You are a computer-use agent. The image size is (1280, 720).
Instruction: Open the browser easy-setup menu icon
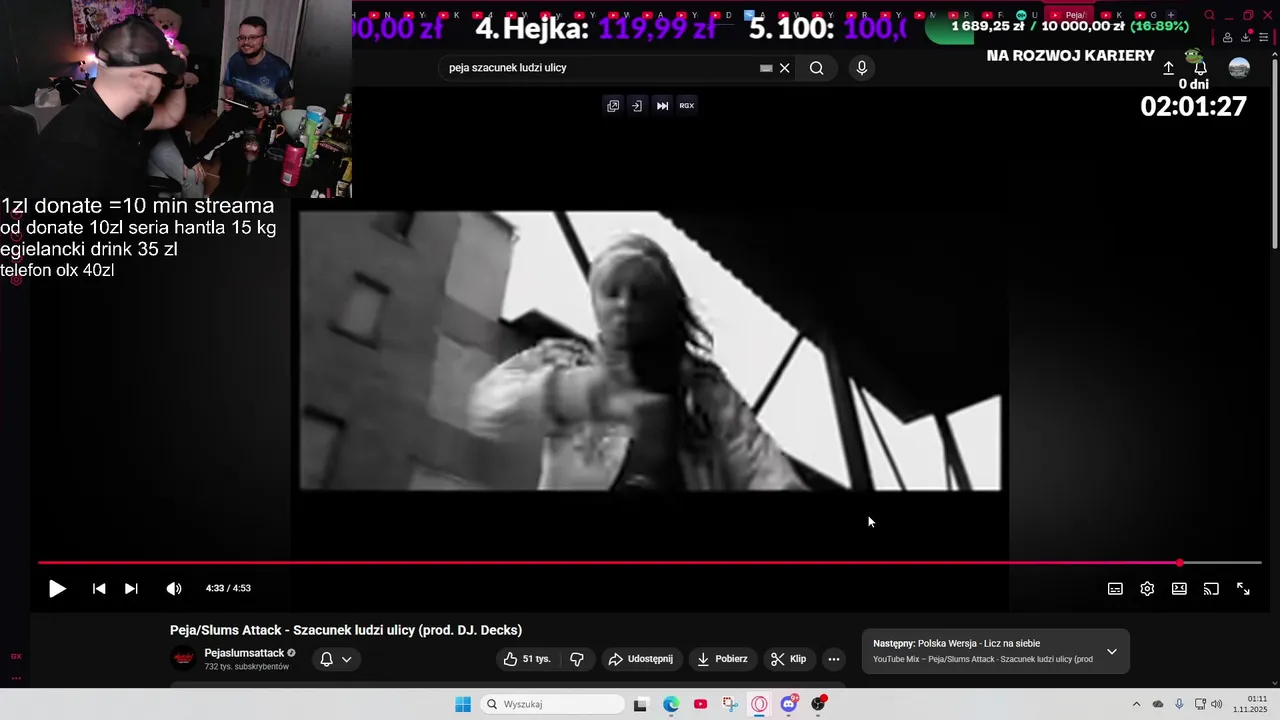point(1264,37)
